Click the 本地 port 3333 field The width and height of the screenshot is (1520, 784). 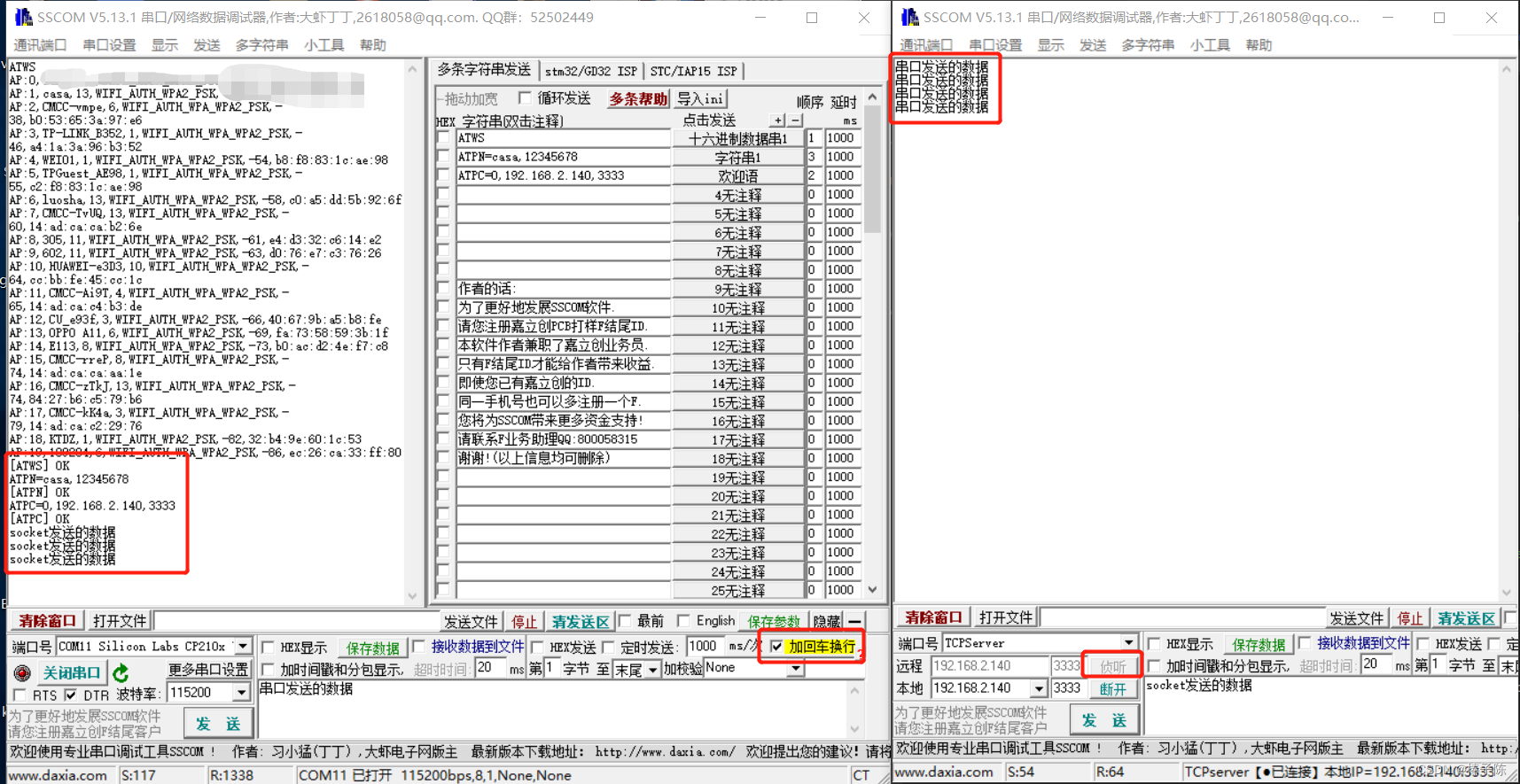pos(1067,688)
